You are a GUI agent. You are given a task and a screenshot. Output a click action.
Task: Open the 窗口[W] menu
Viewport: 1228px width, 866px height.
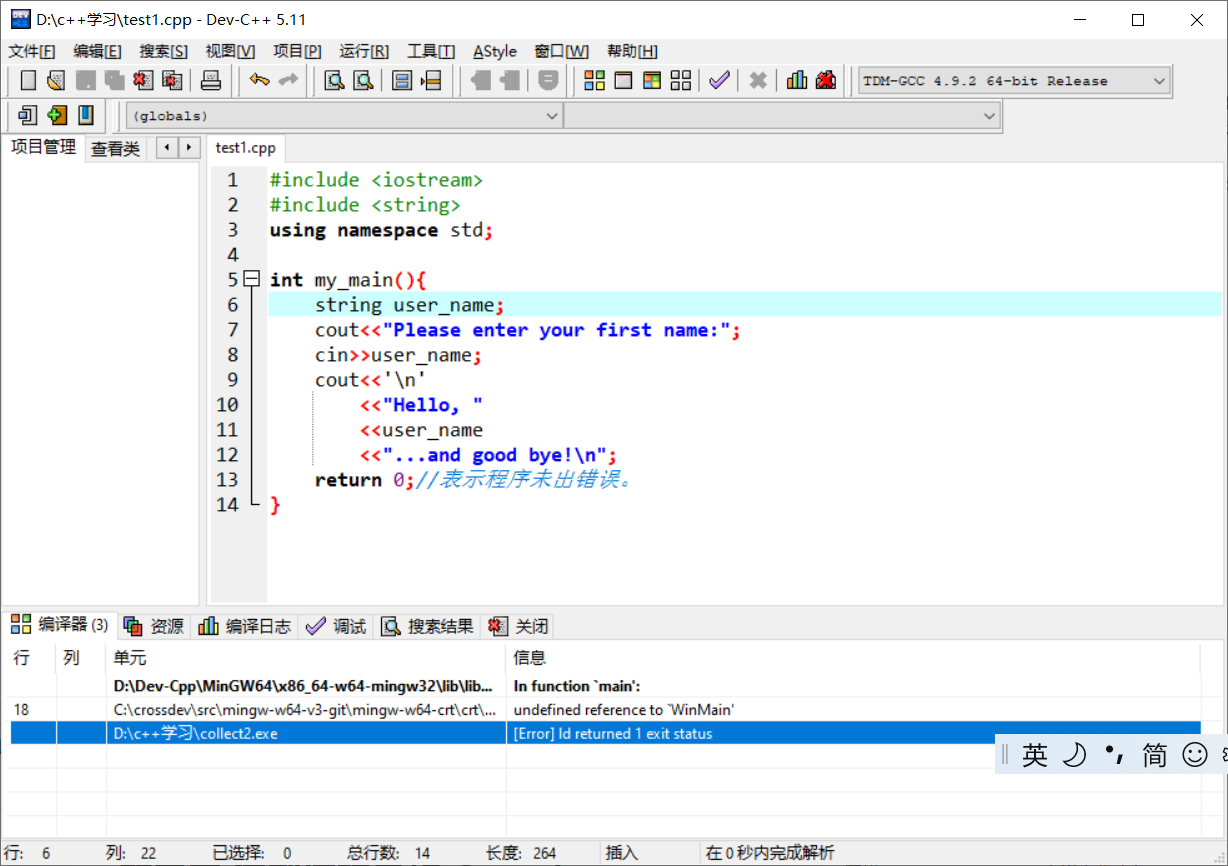[x=561, y=52]
